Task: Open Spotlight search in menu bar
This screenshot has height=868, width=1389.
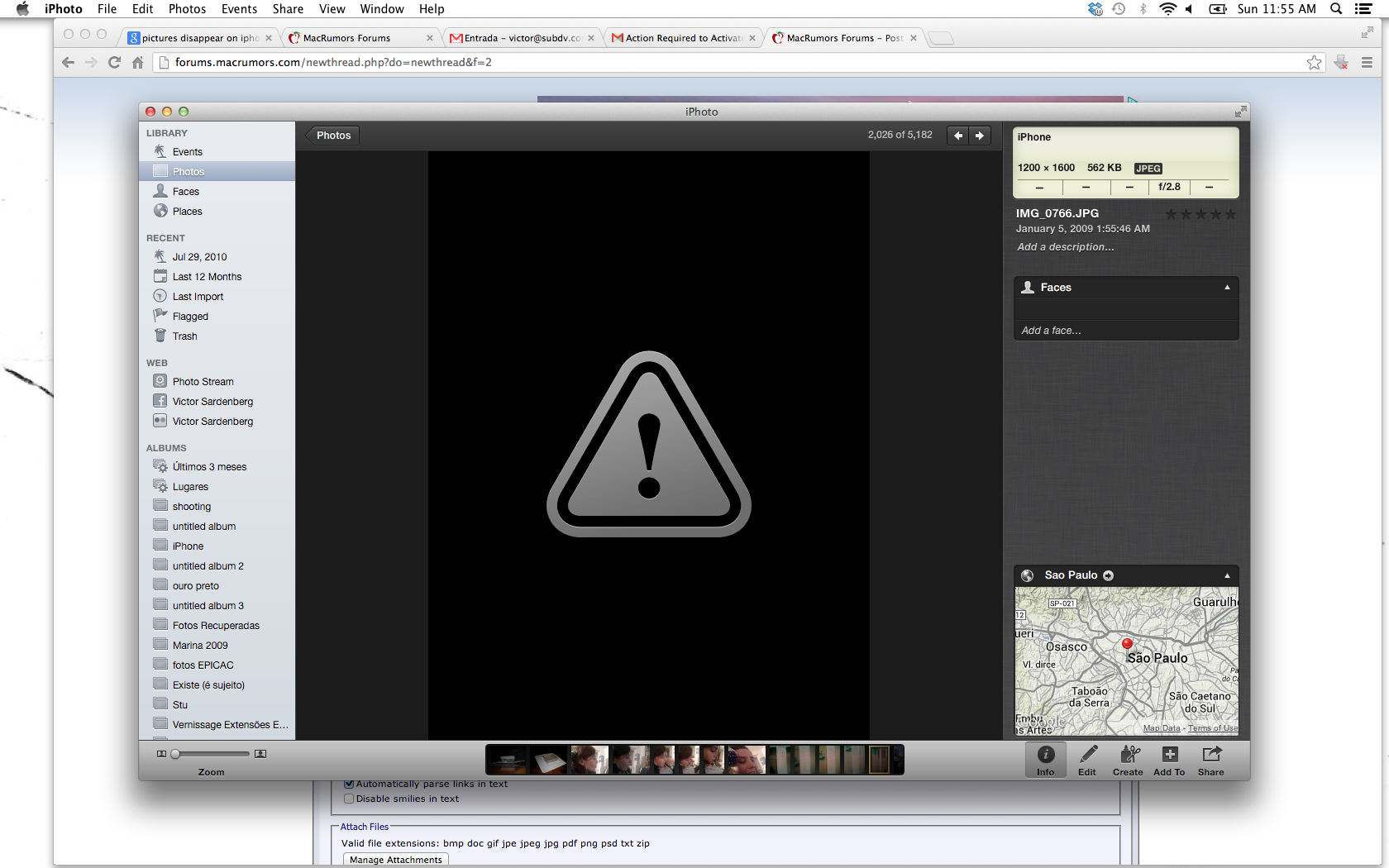Action: click(1336, 8)
